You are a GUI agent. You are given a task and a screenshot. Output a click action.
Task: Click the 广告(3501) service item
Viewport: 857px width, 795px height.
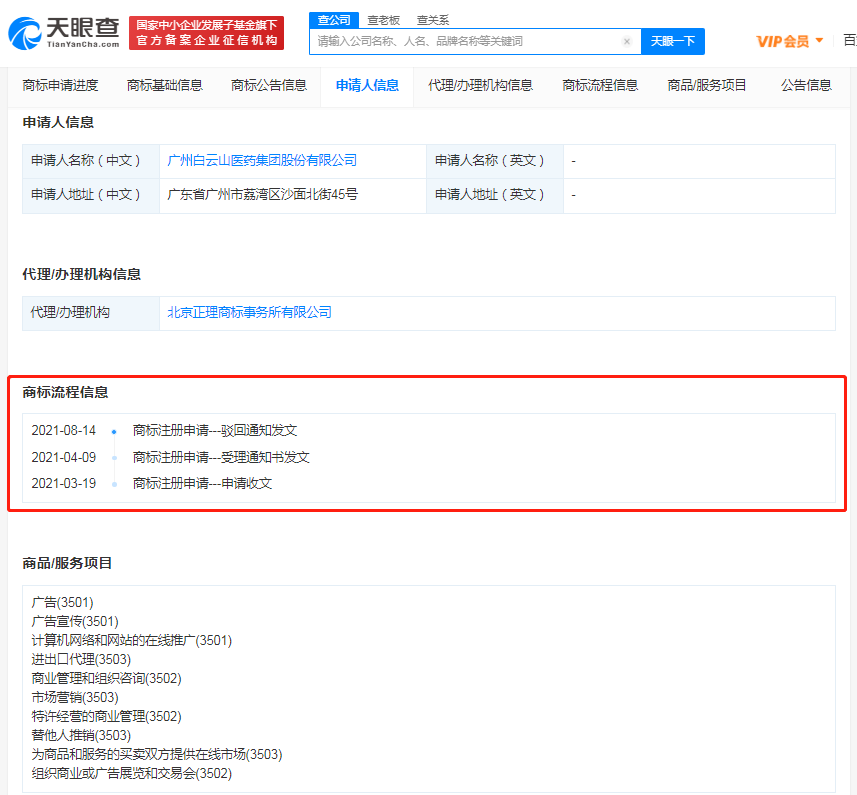tap(62, 603)
